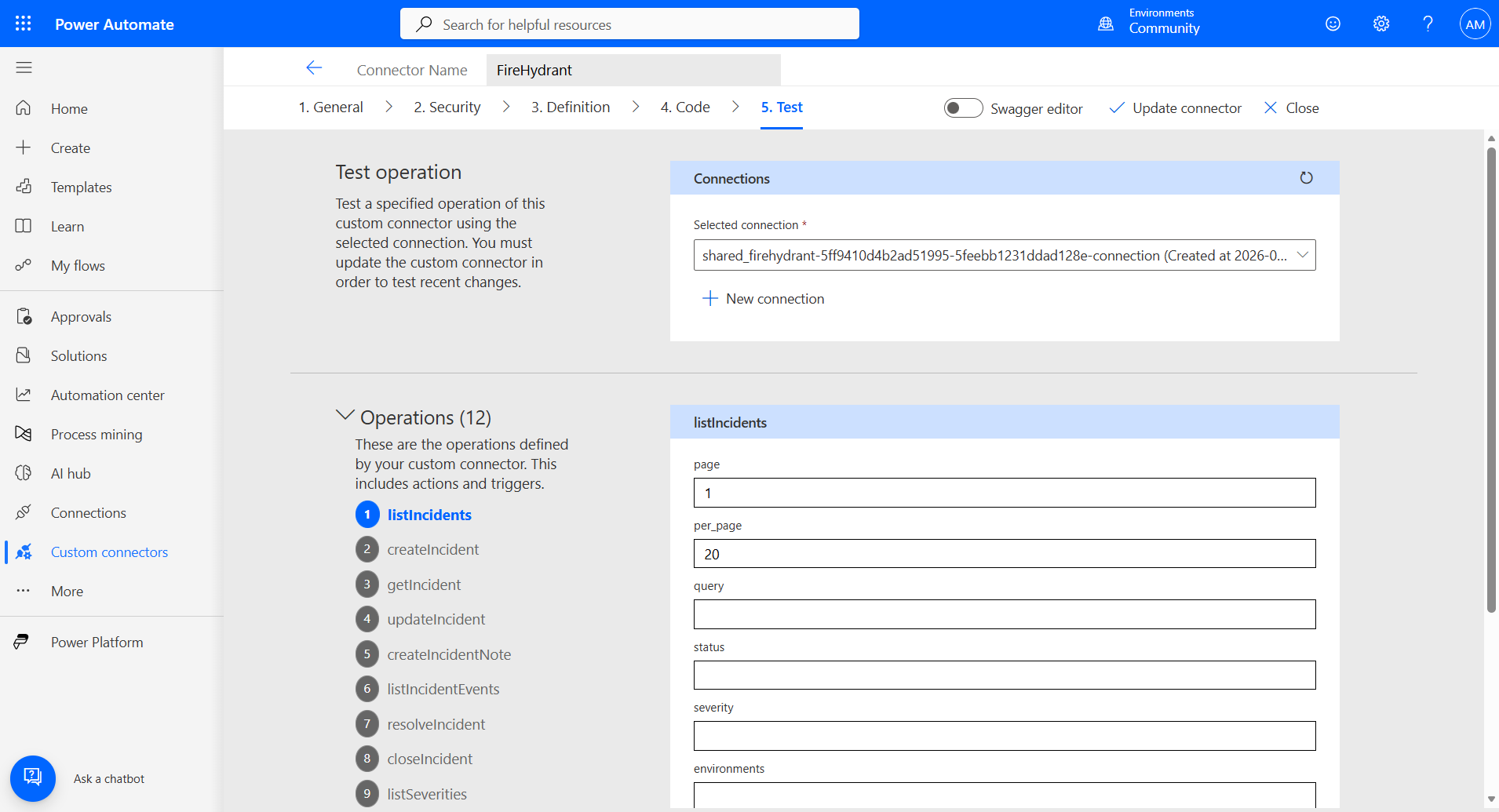
Task: Click the Connections plug icon
Action: click(24, 512)
